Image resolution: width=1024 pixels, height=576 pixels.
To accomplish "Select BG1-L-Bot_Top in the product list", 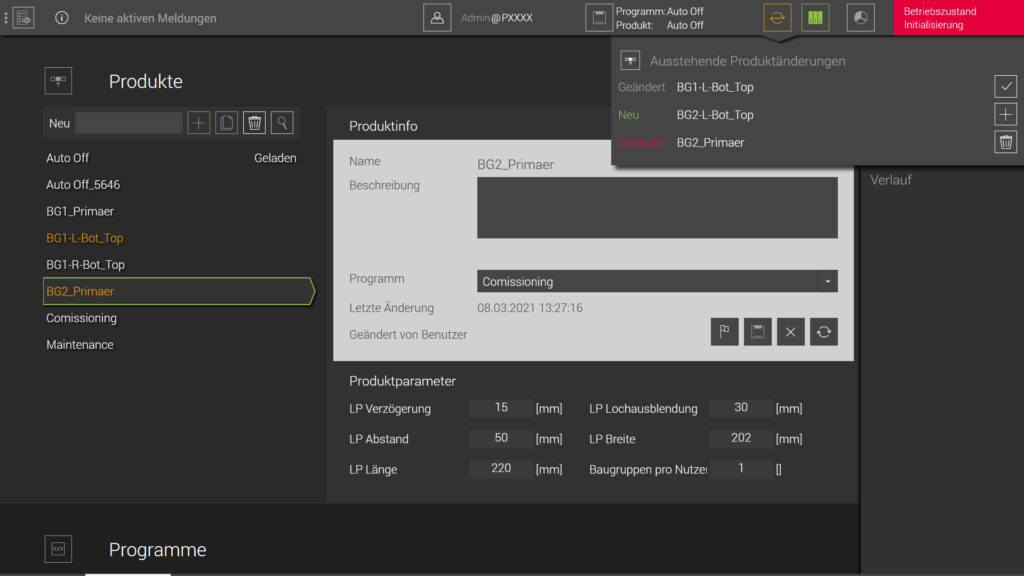I will tap(85, 238).
